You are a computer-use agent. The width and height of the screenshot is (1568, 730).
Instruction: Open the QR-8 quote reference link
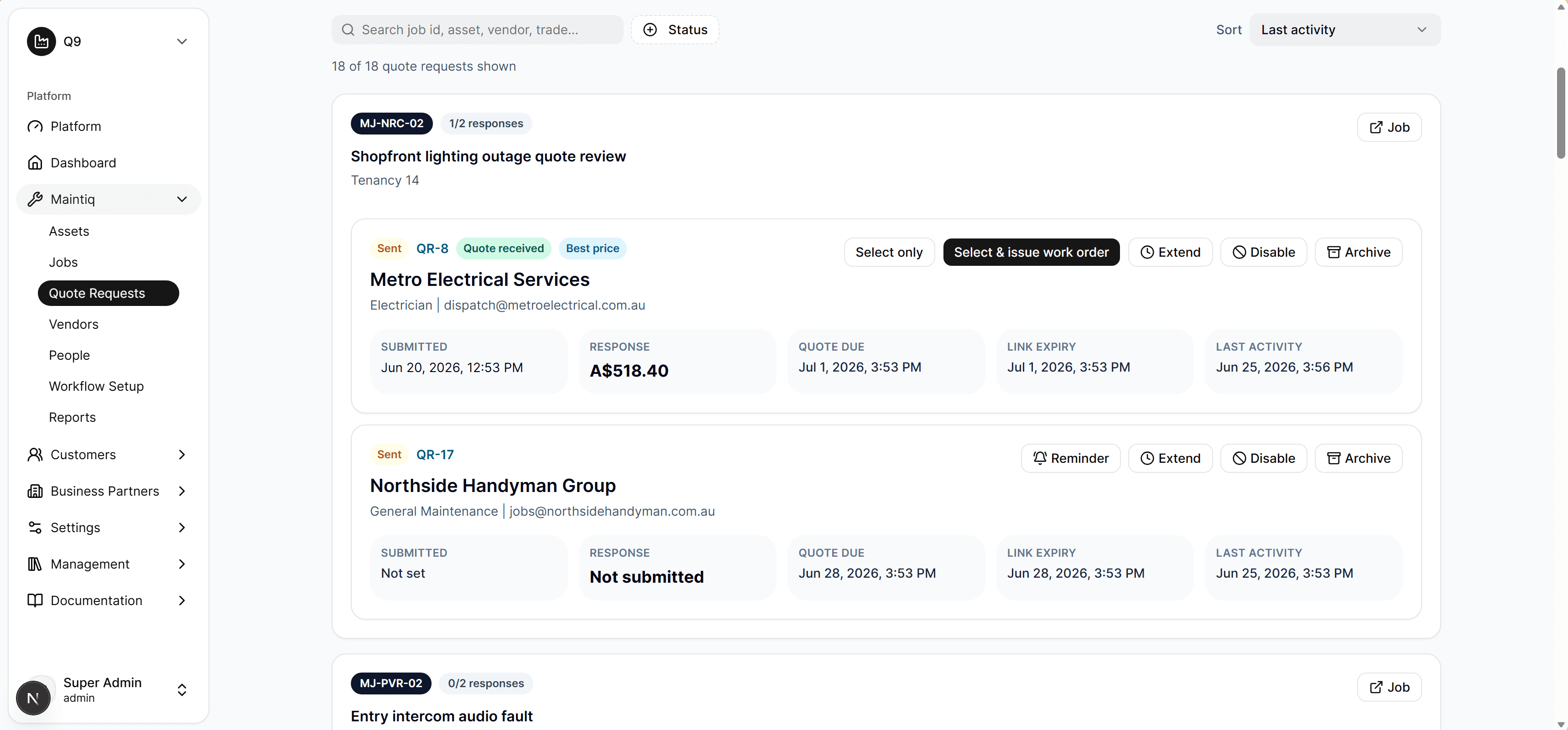click(x=432, y=249)
